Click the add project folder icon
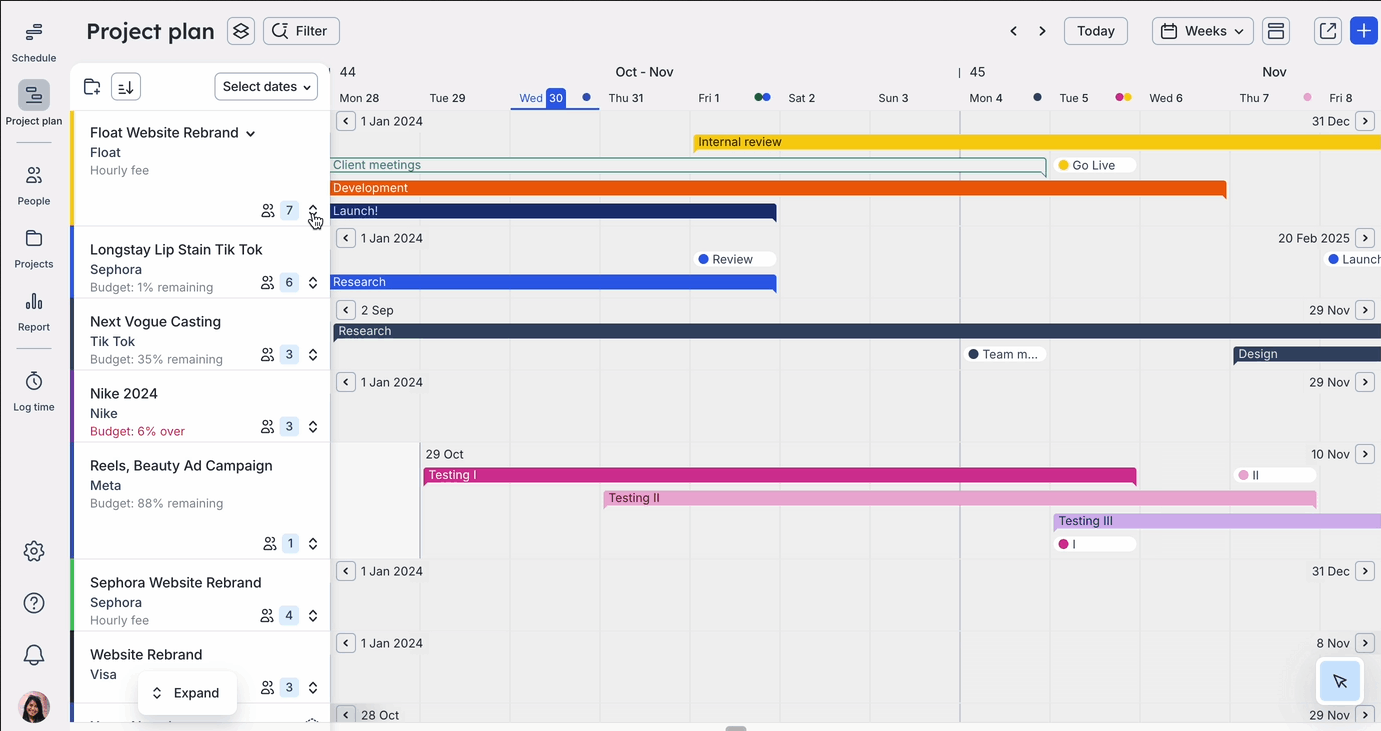 (x=91, y=86)
